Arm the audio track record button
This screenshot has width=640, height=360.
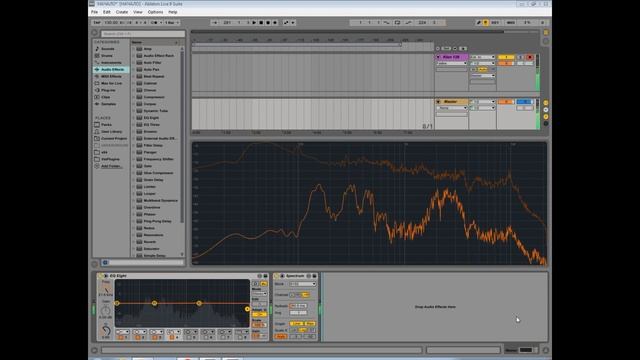click(530, 58)
